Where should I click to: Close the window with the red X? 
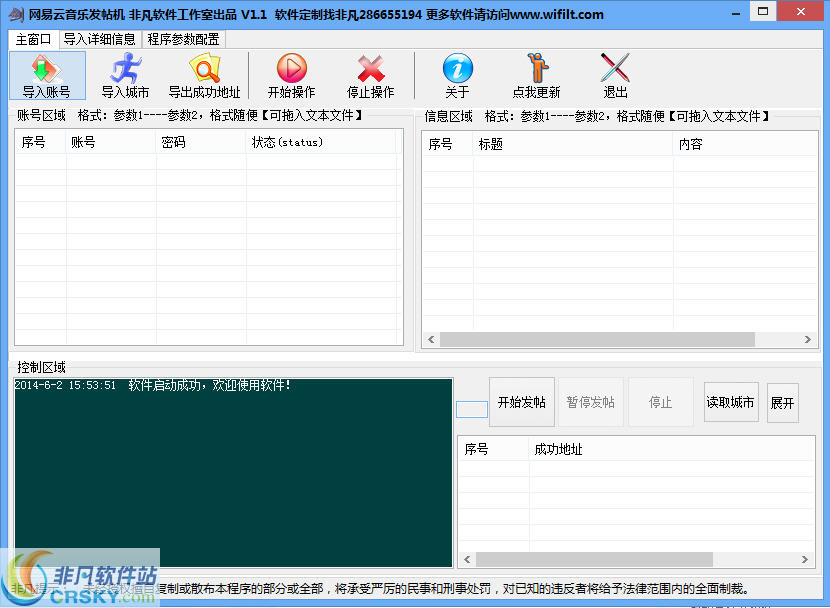tap(801, 11)
